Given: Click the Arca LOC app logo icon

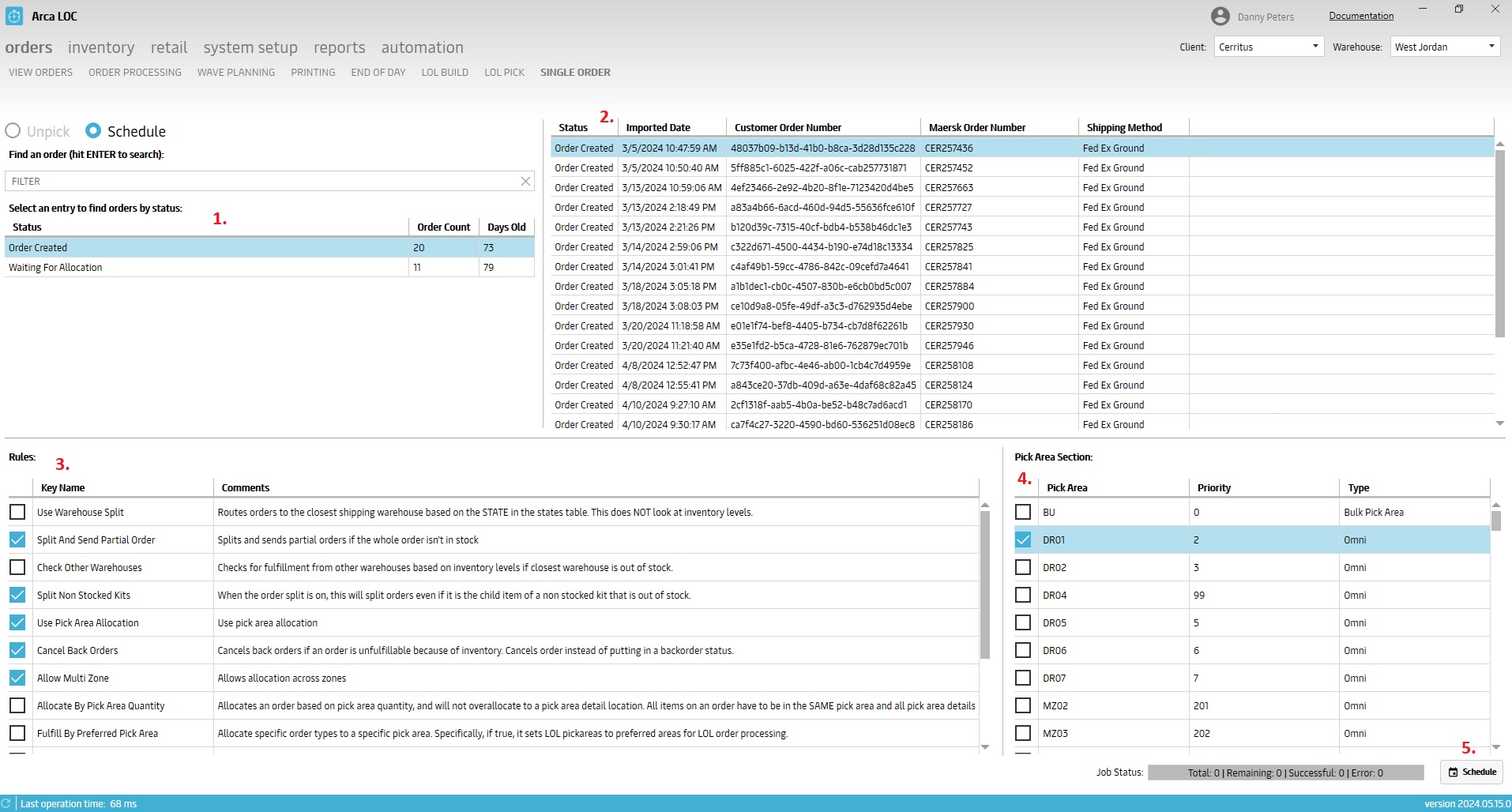Looking at the screenshot, I should [14, 16].
